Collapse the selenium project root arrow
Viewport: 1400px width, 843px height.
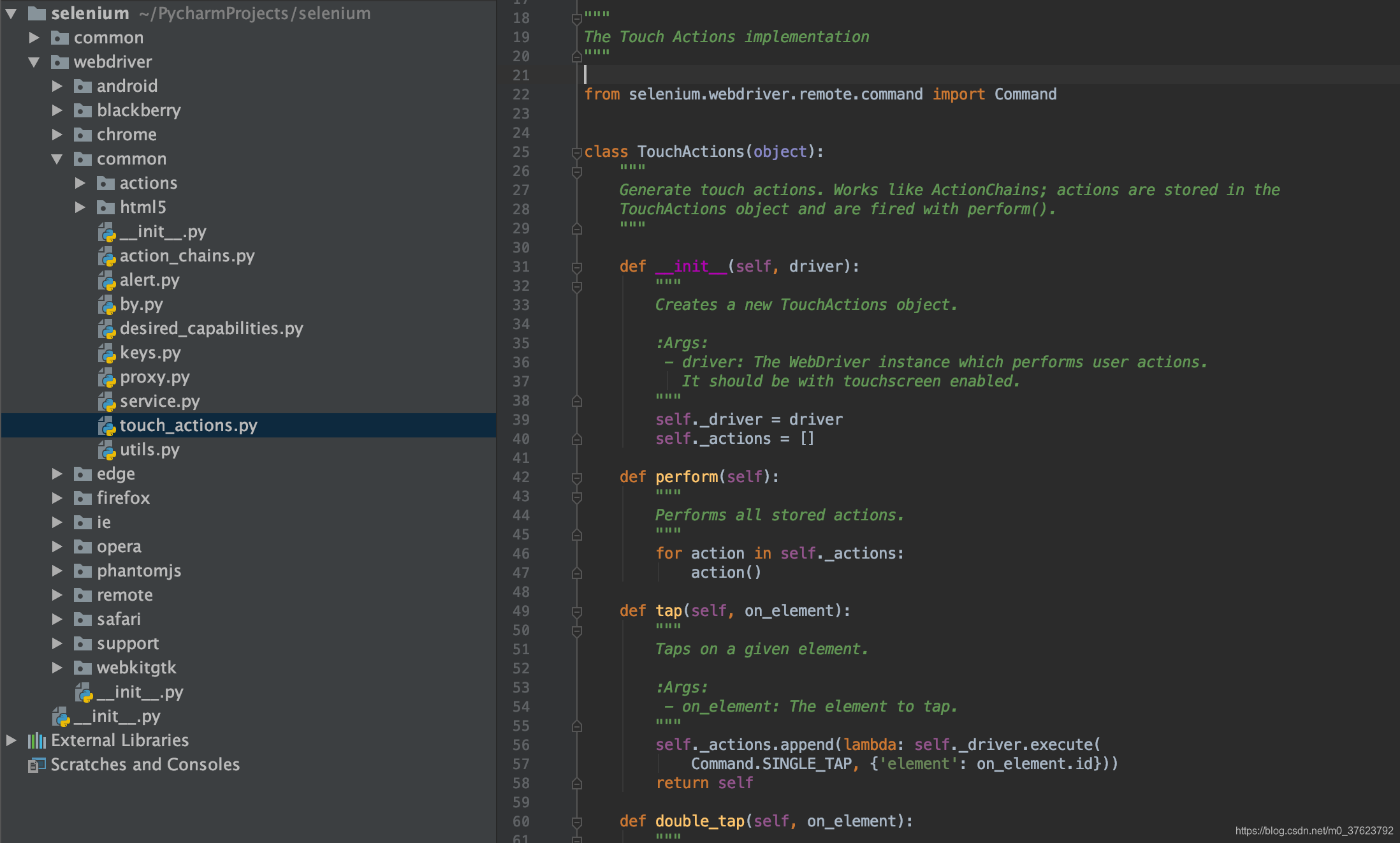click(x=11, y=13)
